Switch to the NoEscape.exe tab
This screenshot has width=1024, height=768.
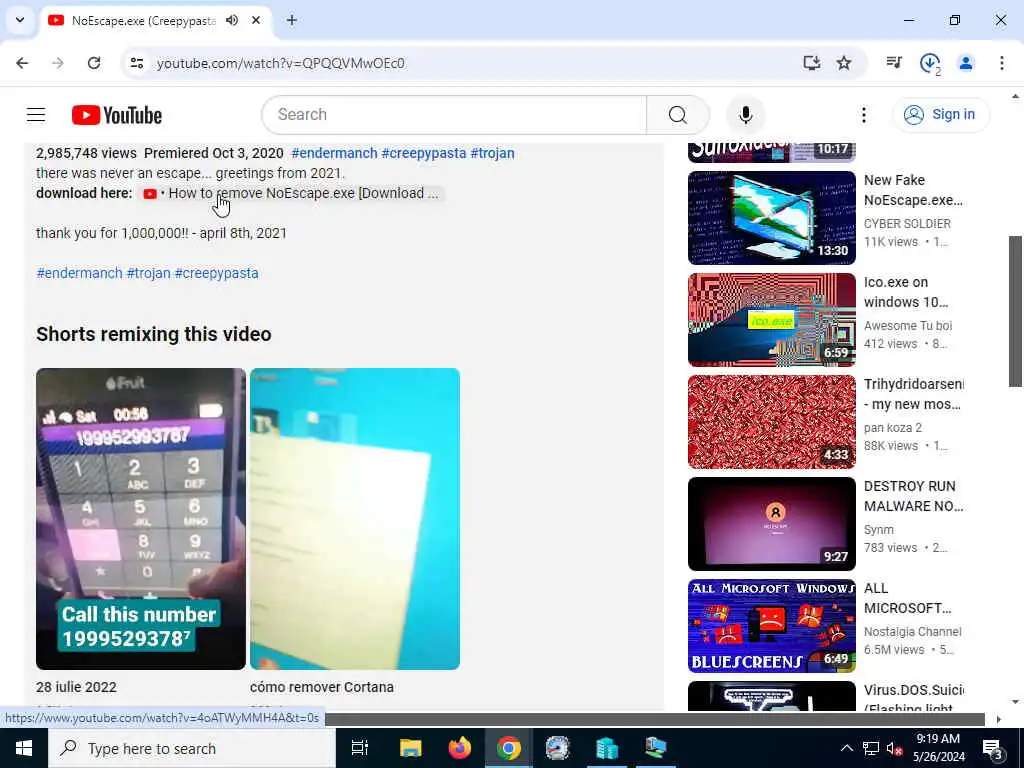[144, 20]
